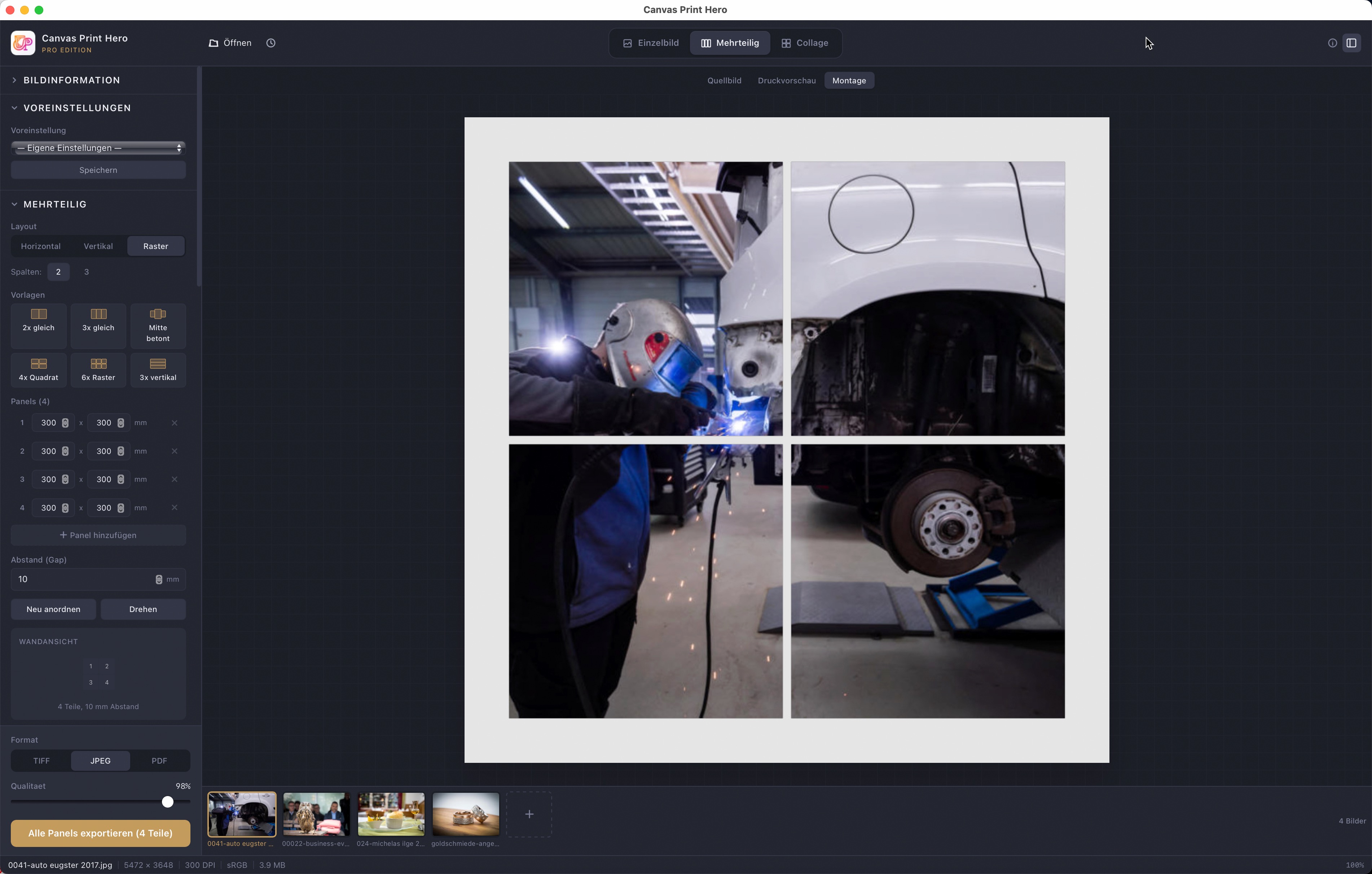Open the info icon in top-right
The width and height of the screenshot is (1372, 874).
click(1332, 43)
